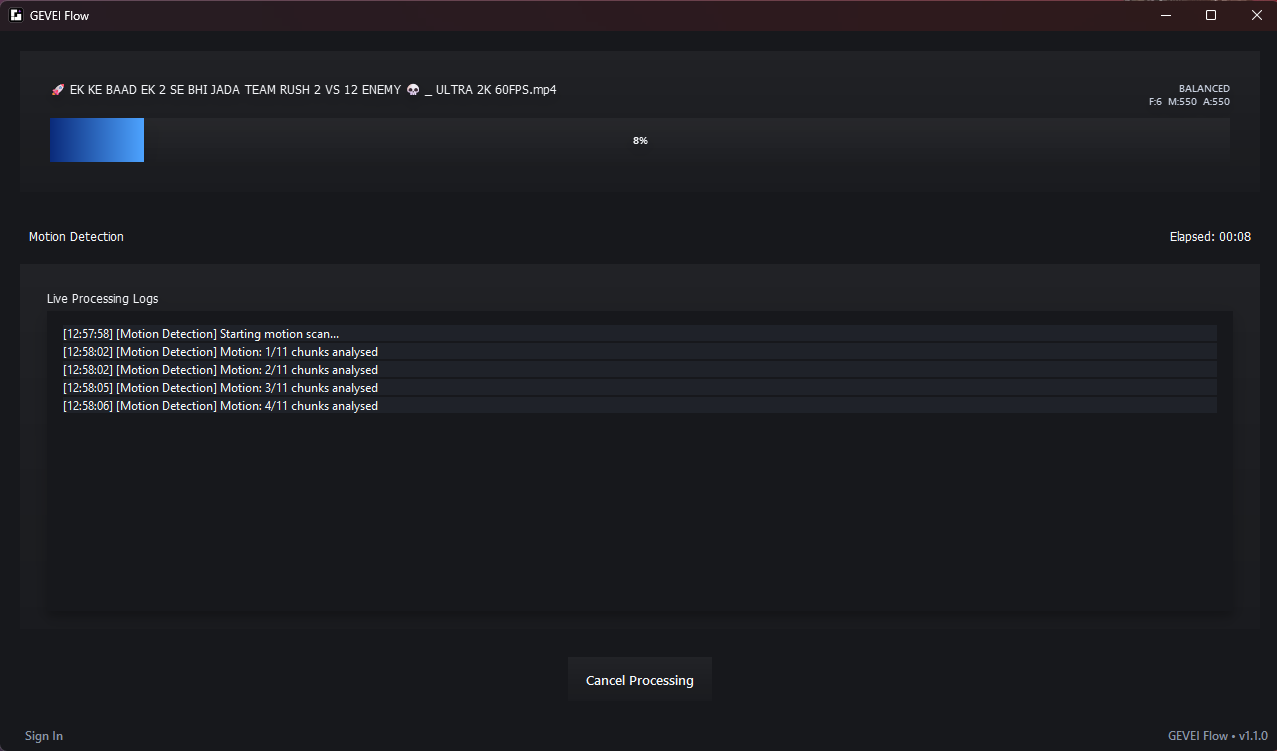Maximize the GEVEI Flow window
The image size is (1277, 751).
coord(1211,15)
